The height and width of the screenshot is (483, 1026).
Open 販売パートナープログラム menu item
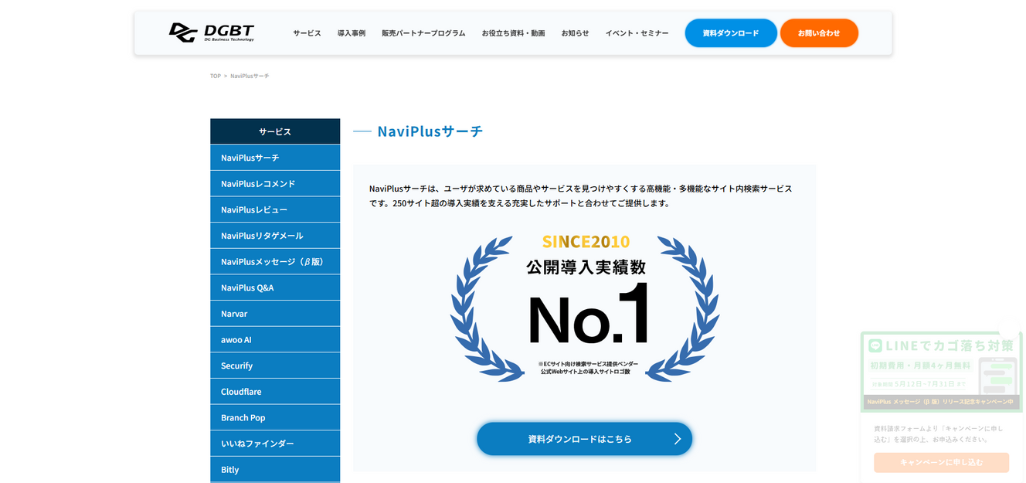tap(423, 33)
